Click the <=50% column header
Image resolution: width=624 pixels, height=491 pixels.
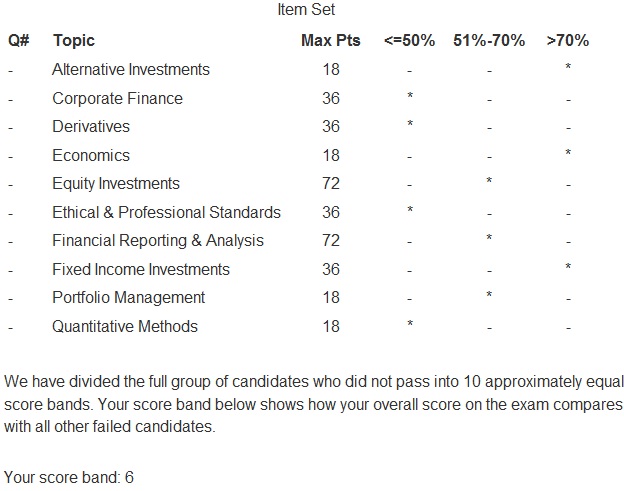pos(410,41)
